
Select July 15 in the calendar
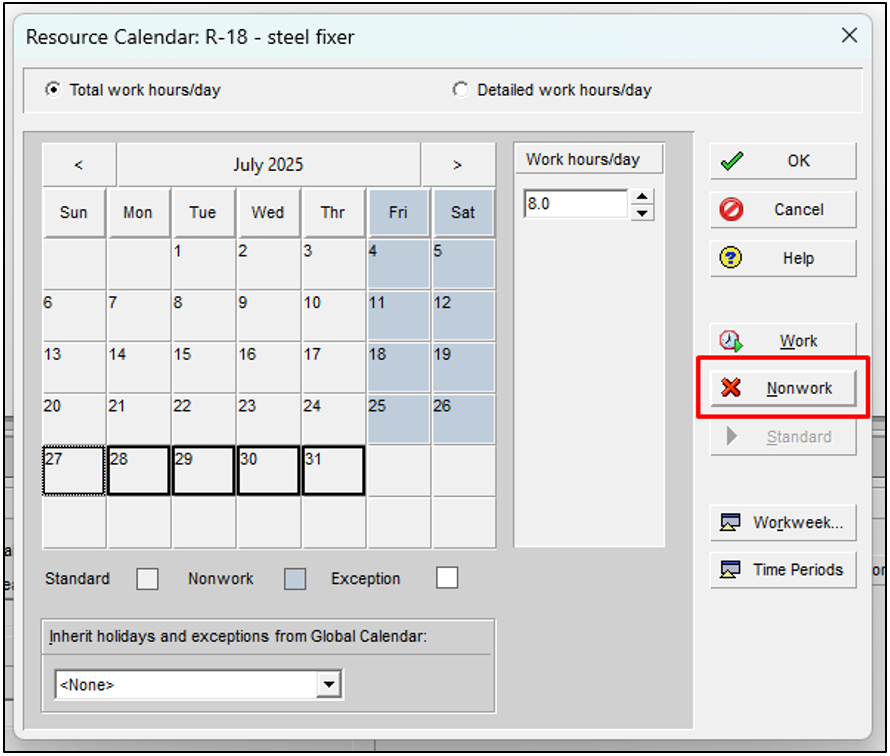pos(202,366)
